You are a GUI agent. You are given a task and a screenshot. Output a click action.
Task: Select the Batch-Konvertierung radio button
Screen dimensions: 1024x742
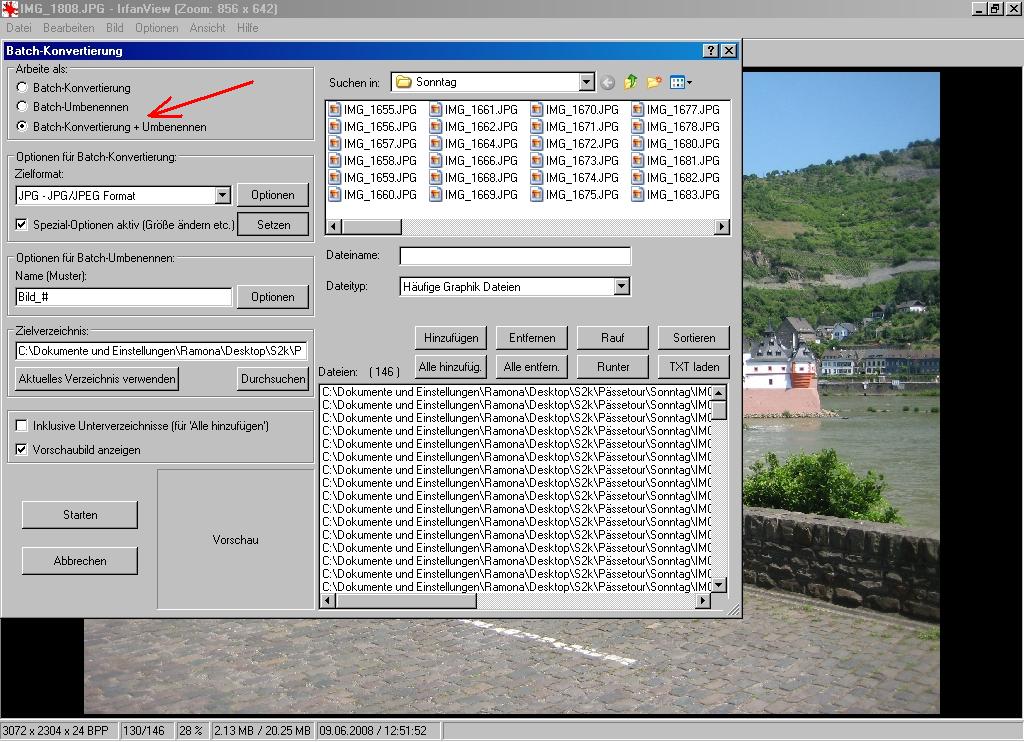pos(23,88)
